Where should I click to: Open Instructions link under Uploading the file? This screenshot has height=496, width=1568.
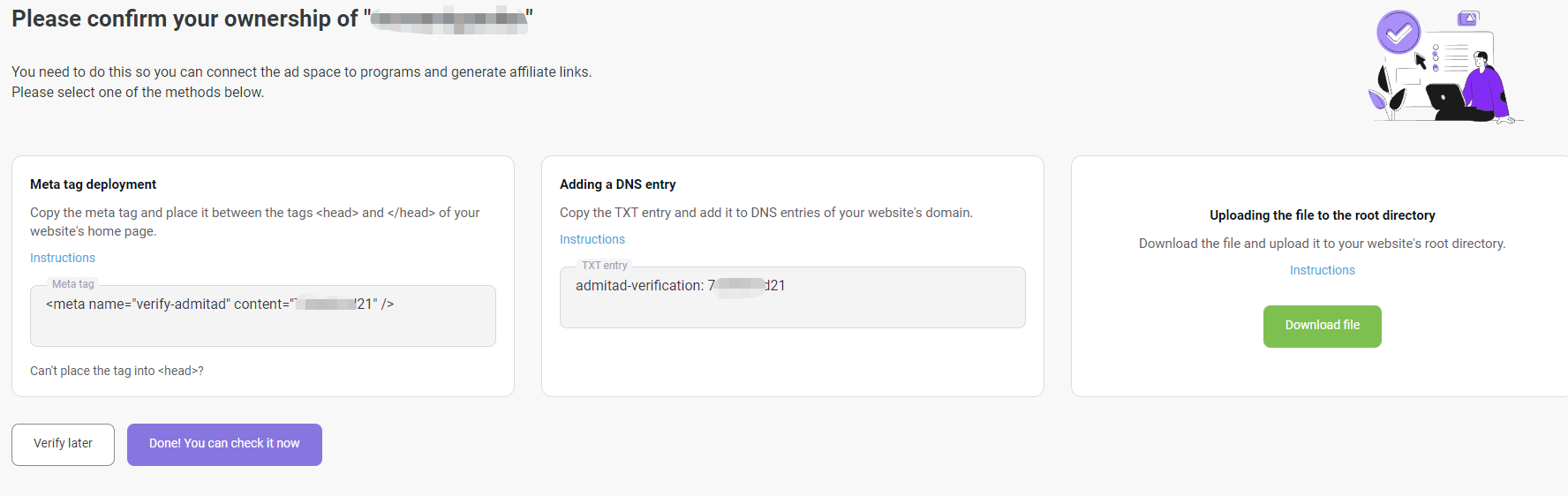[1322, 270]
